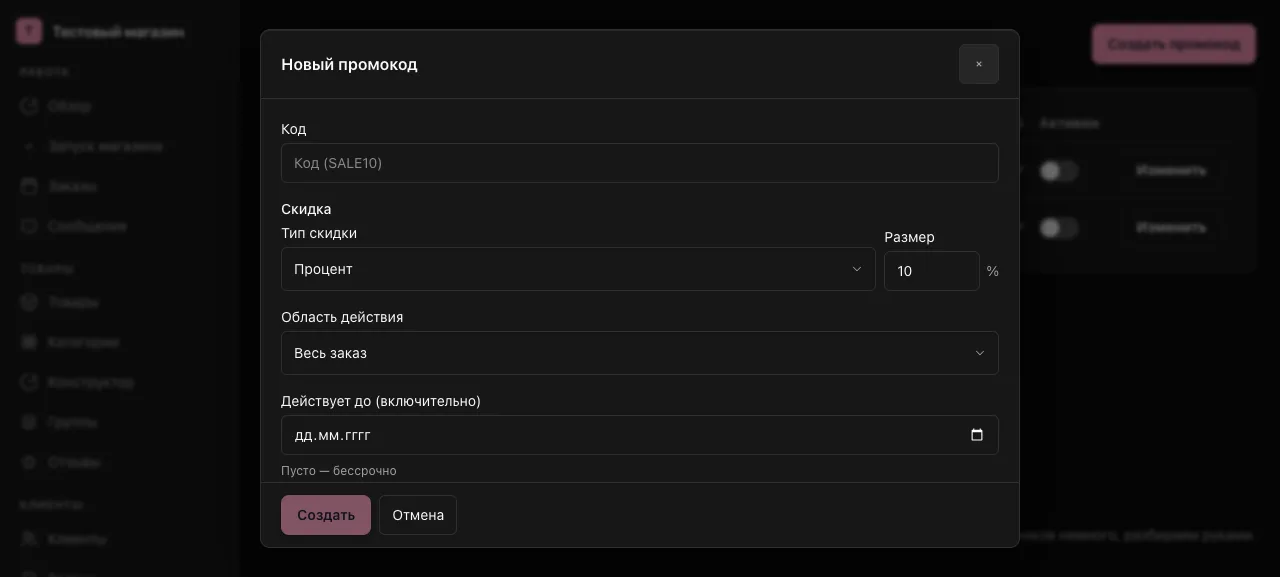Open the calendar picker icon in date field
Image resolution: width=1280 pixels, height=577 pixels.
[x=977, y=435]
